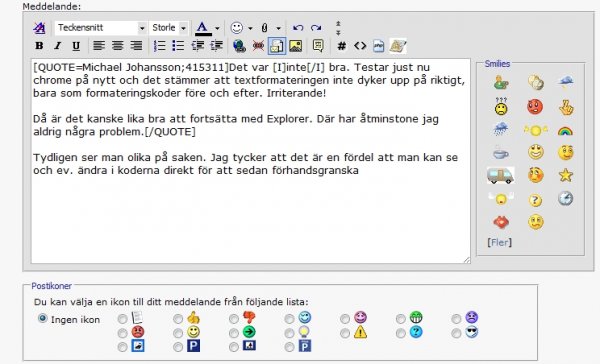Remove link using the unlink icon

click(x=258, y=46)
